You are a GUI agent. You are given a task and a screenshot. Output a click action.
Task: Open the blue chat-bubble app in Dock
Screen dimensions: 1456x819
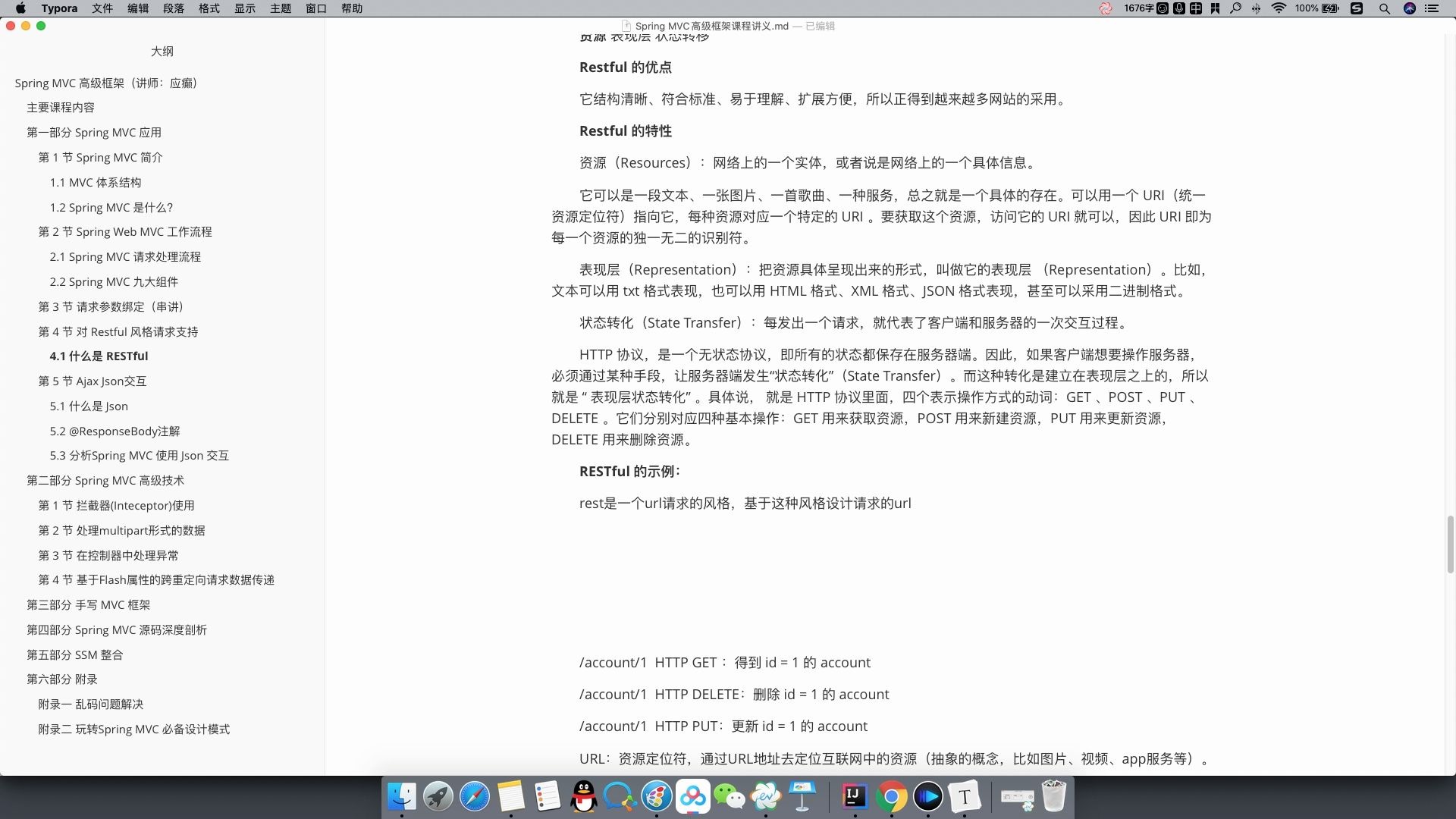click(620, 797)
